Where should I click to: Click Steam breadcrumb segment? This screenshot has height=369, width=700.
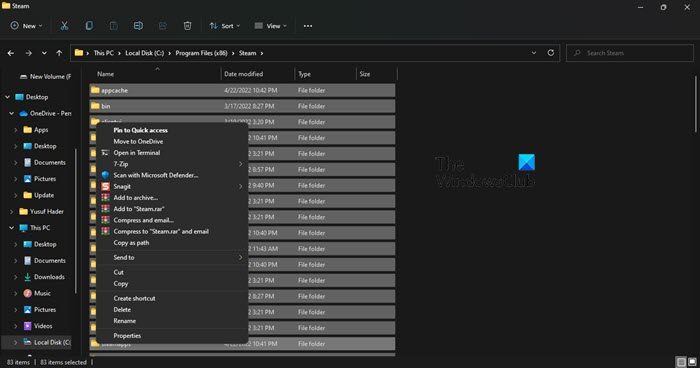tap(247, 53)
